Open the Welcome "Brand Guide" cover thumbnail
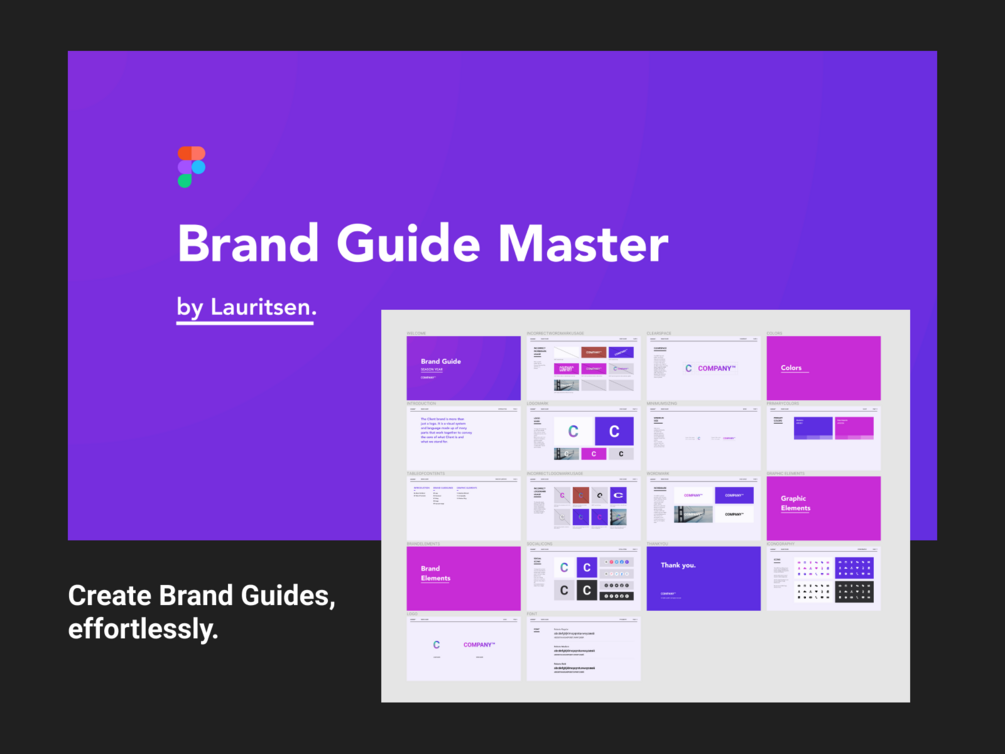This screenshot has width=1005, height=754. pyautogui.click(x=463, y=368)
